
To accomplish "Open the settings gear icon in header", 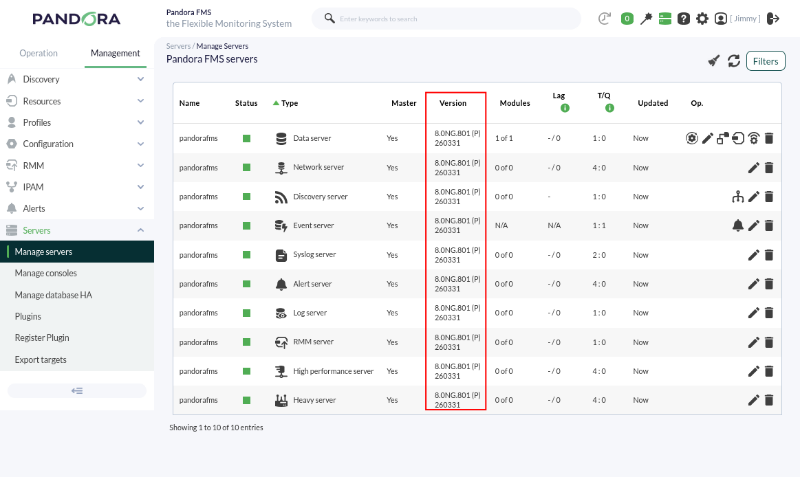I will [x=702, y=19].
